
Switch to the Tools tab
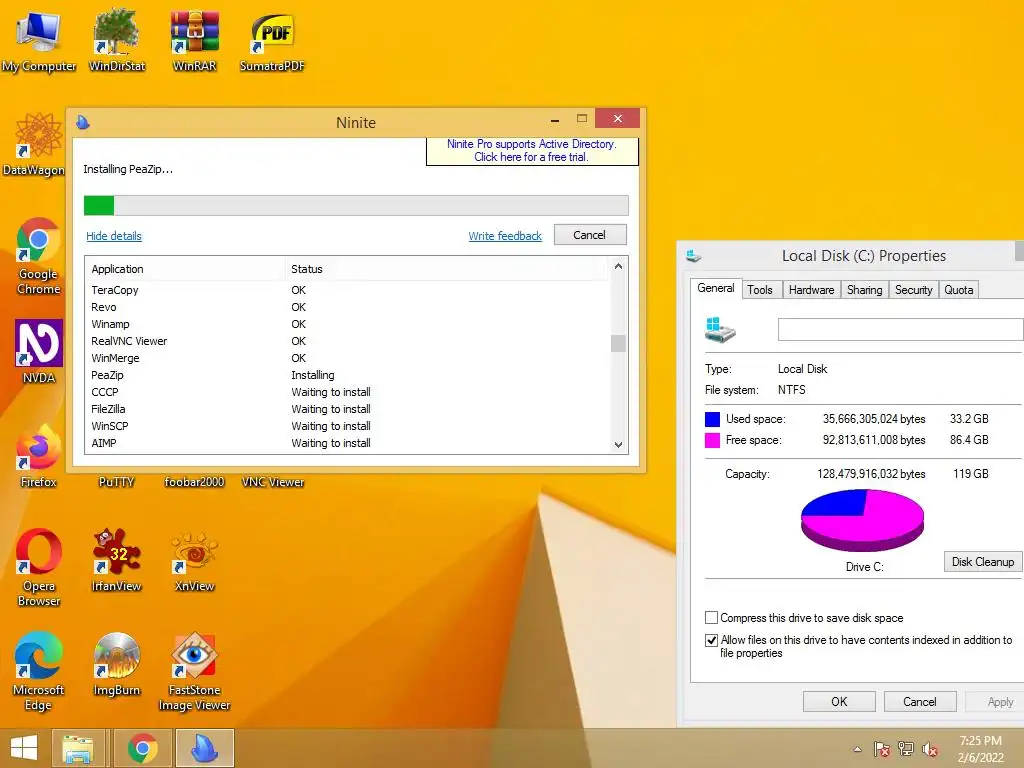pos(760,289)
